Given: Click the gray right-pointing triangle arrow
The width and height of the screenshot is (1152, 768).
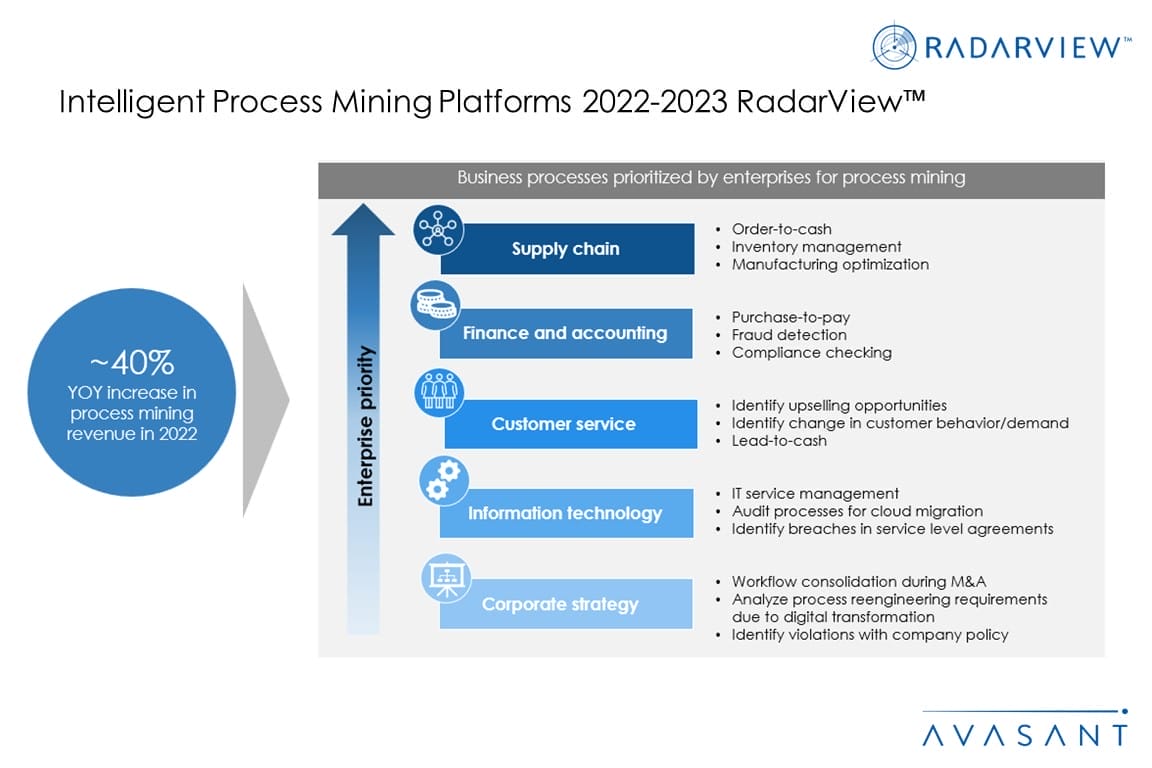Looking at the screenshot, I should (264, 400).
